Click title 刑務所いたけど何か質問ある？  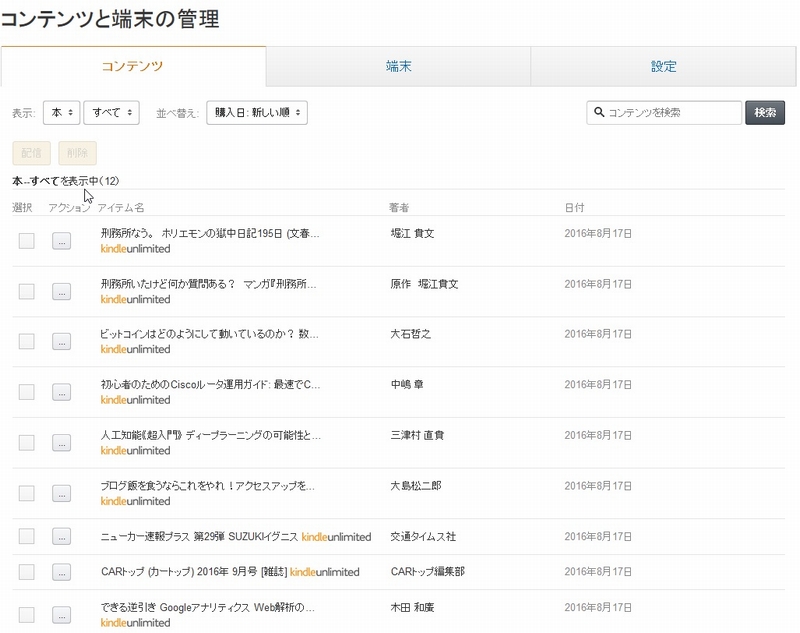pos(208,284)
